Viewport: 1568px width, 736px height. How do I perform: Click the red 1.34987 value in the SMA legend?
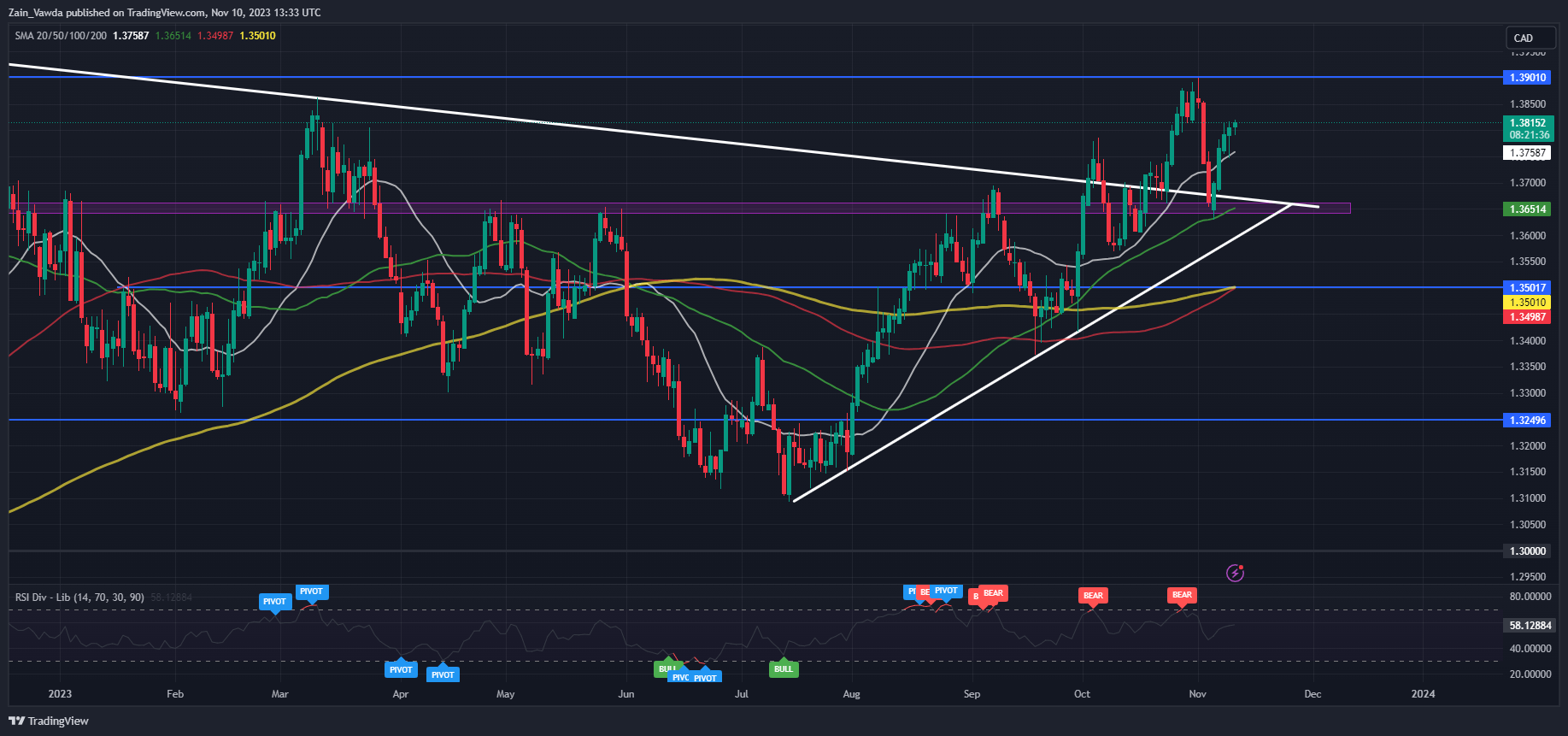(215, 36)
